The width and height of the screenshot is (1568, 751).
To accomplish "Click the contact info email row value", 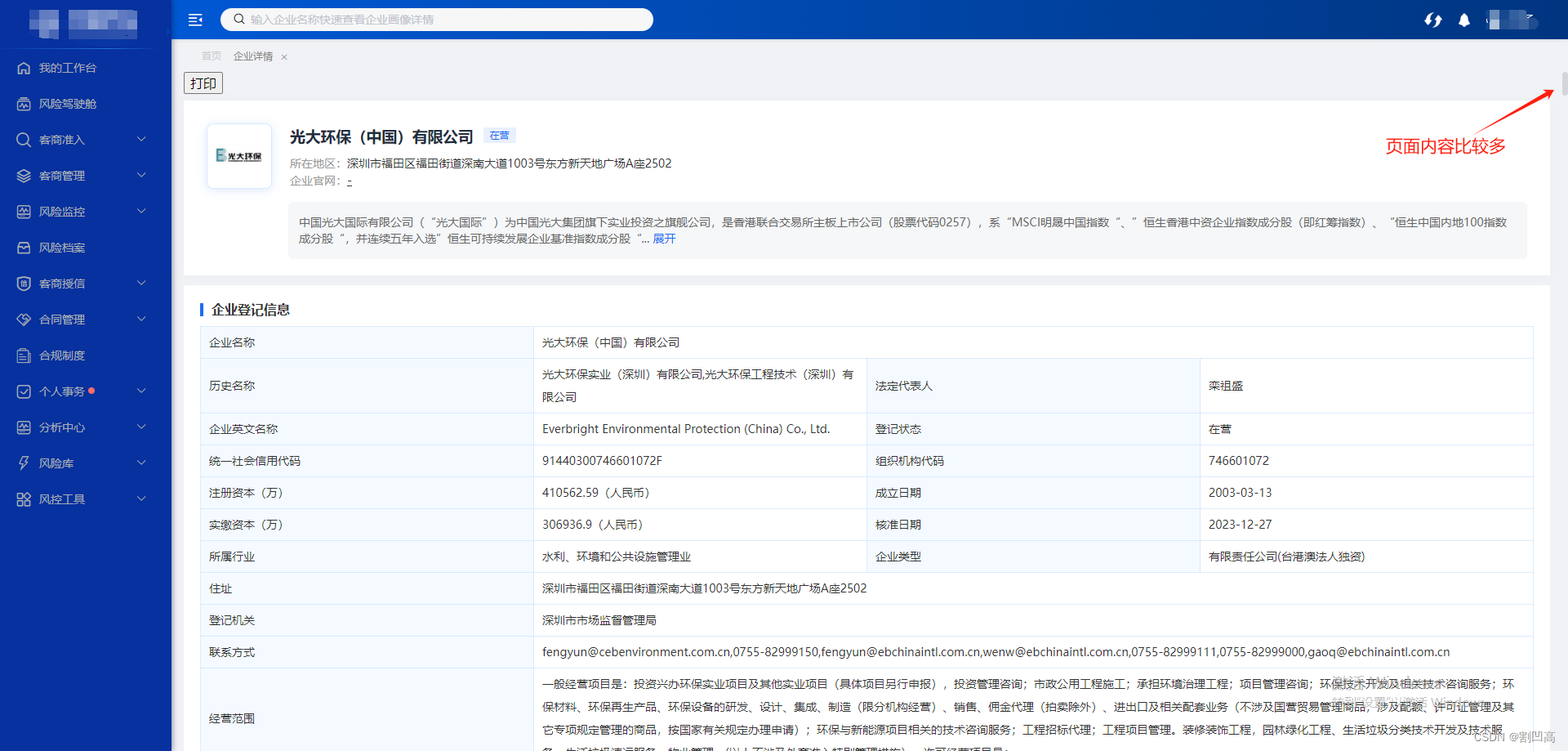I will 996,652.
